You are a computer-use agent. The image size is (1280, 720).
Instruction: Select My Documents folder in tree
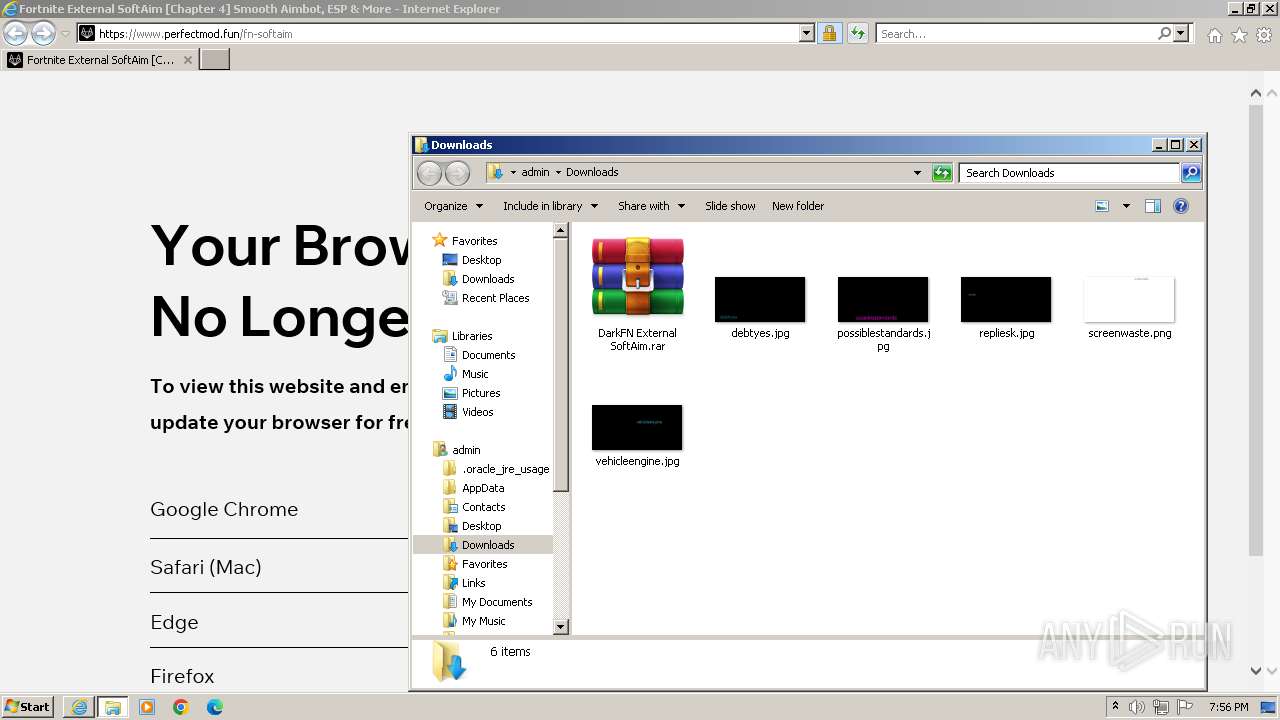tap(497, 602)
